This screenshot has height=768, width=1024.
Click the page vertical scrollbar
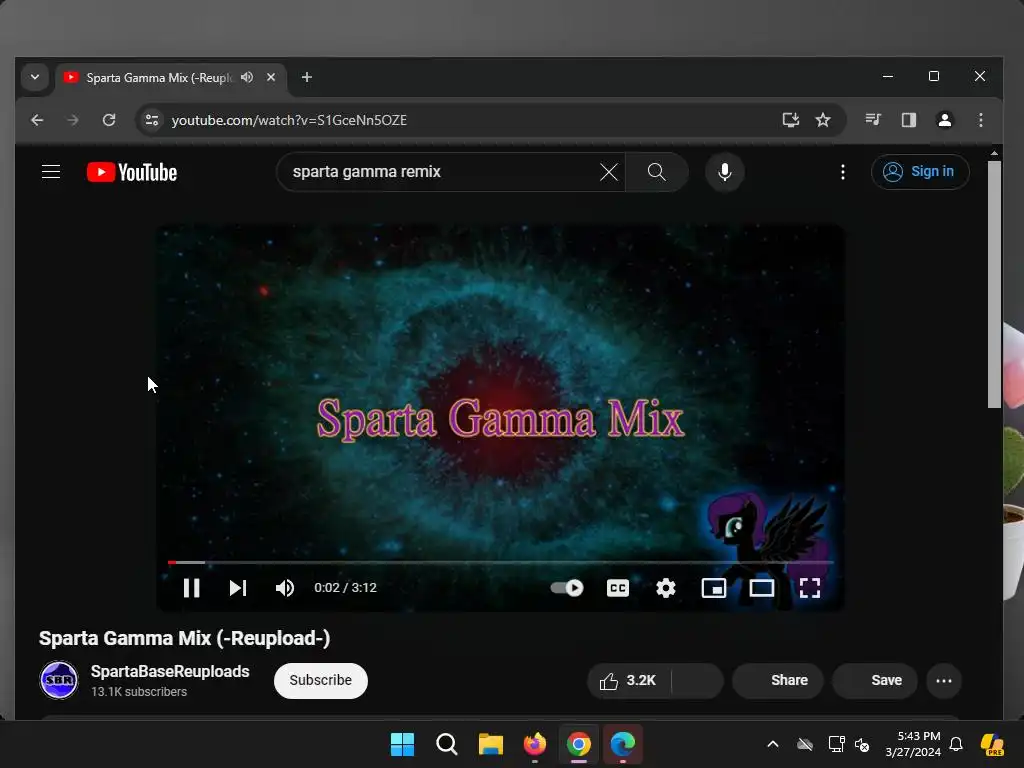click(994, 284)
